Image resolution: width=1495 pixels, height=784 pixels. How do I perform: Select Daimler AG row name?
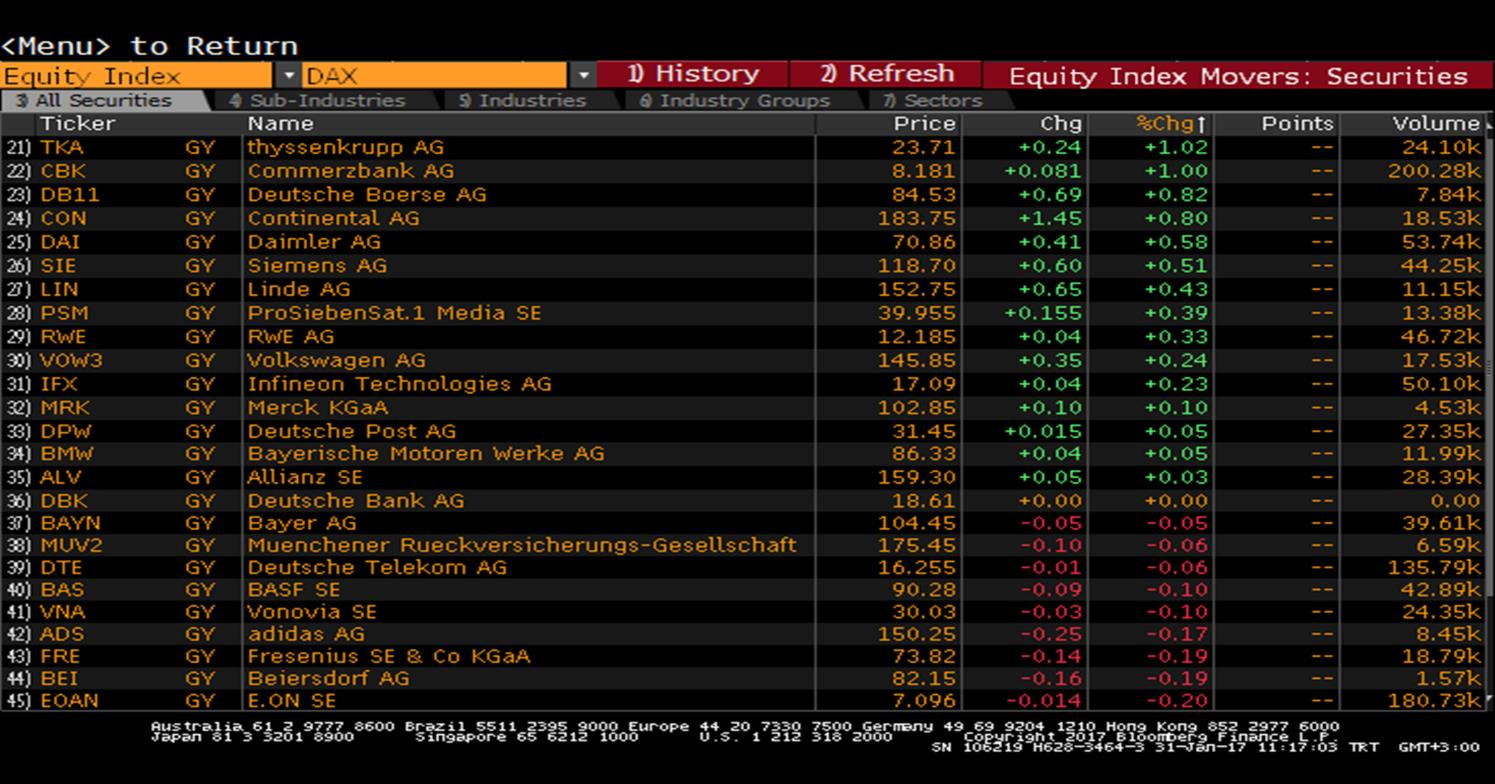click(316, 242)
